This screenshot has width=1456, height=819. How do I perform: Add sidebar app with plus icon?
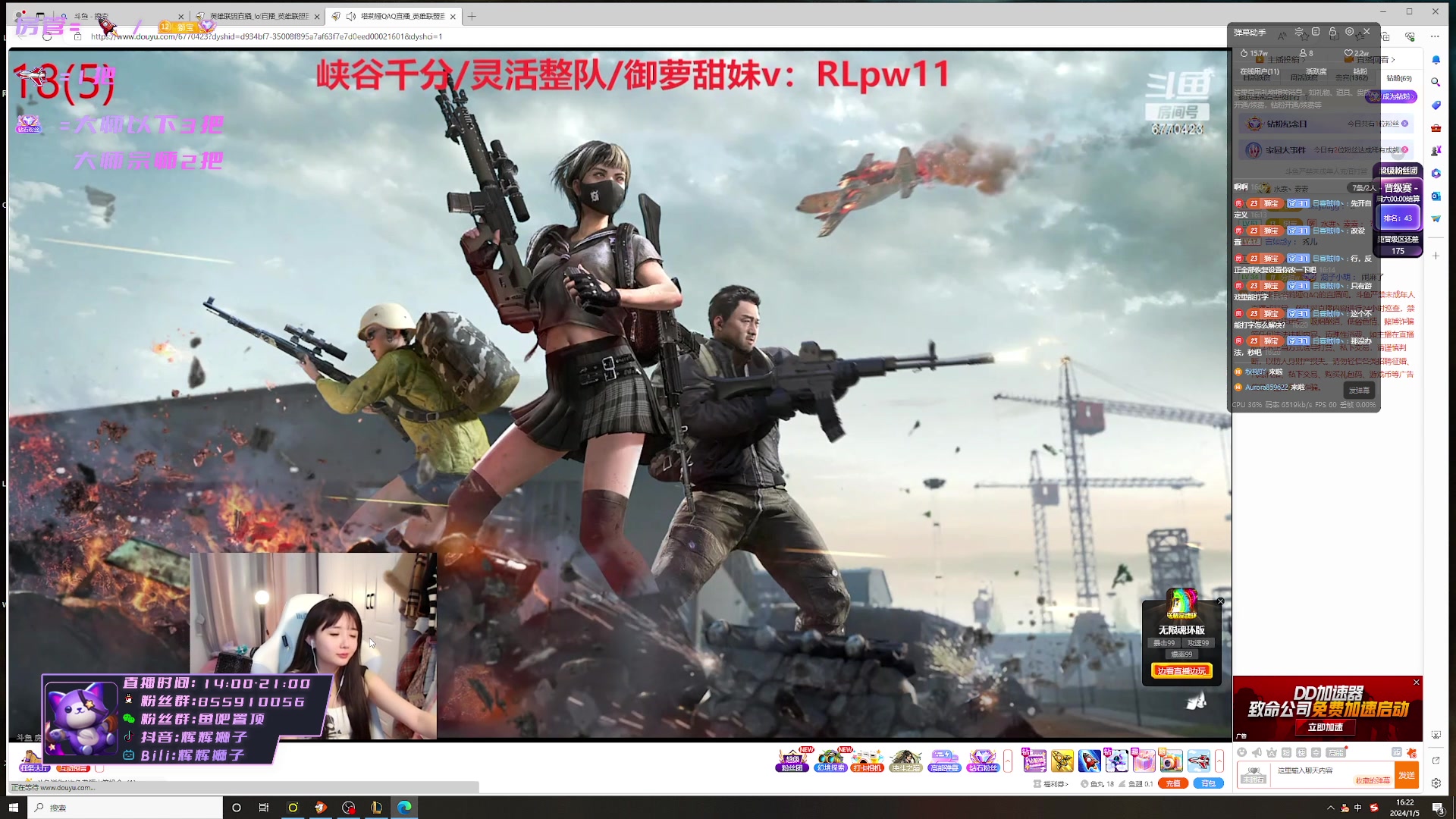(x=1436, y=256)
